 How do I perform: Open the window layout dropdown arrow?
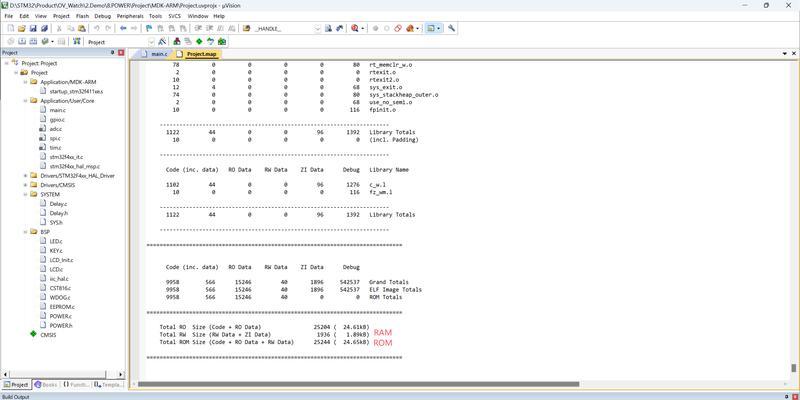pyautogui.click(x=439, y=29)
